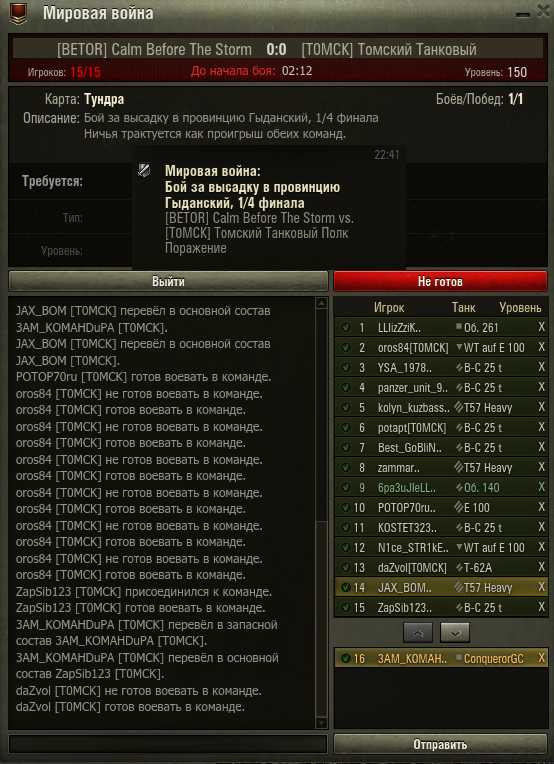Image resolution: width=554 pixels, height=764 pixels.
Task: Click the clan emblem icon in notification popup
Action: click(x=144, y=170)
